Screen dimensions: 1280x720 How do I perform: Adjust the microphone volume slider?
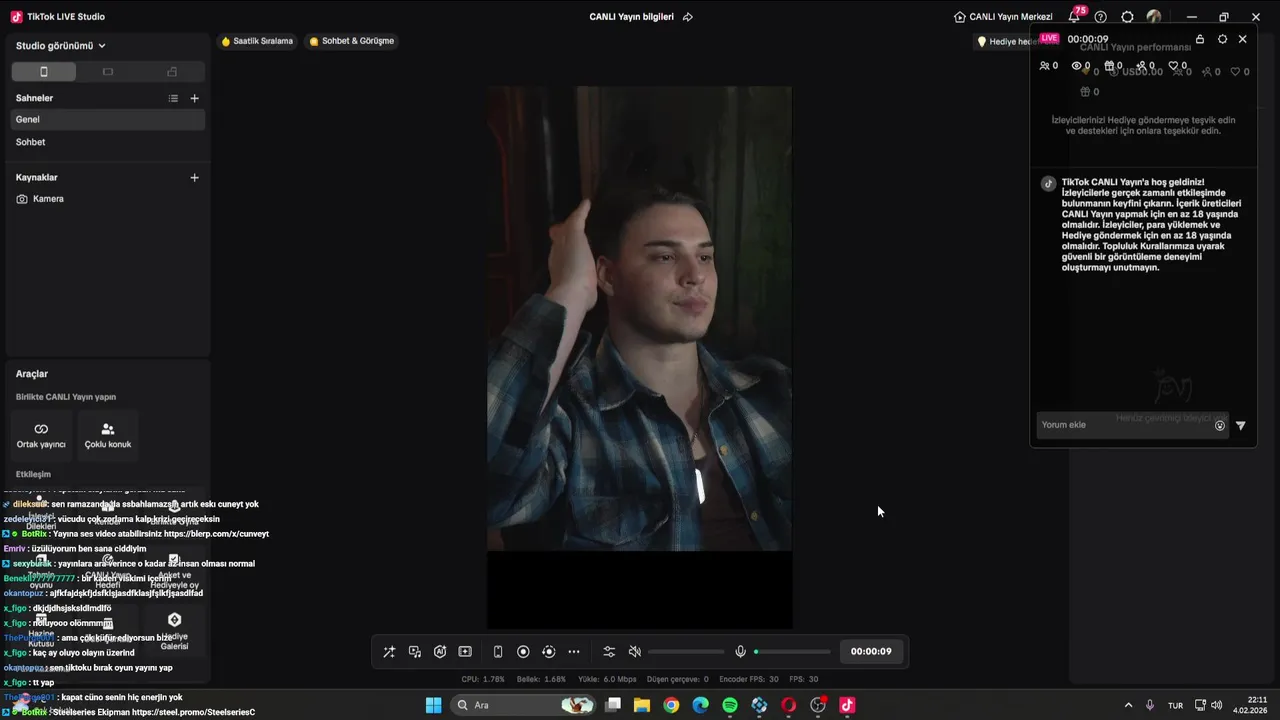coord(792,652)
